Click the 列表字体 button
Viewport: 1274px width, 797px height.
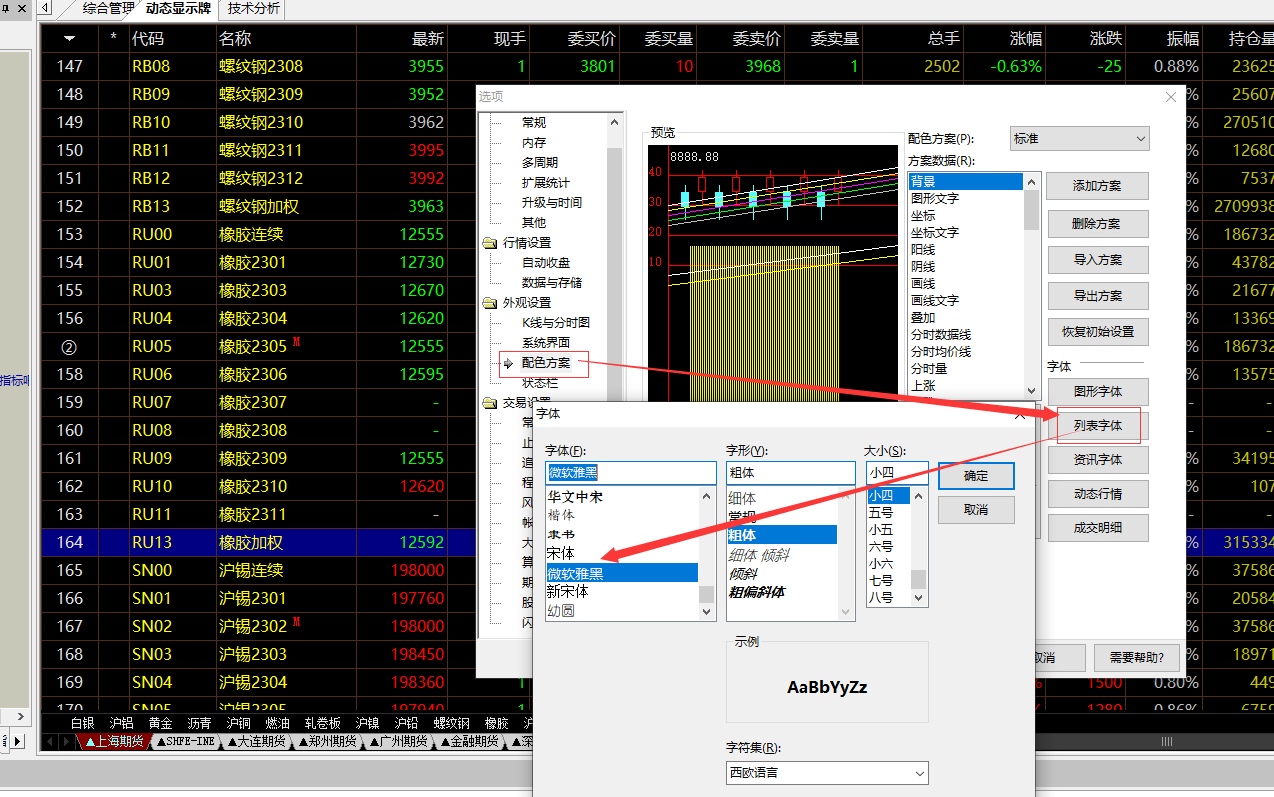1097,425
